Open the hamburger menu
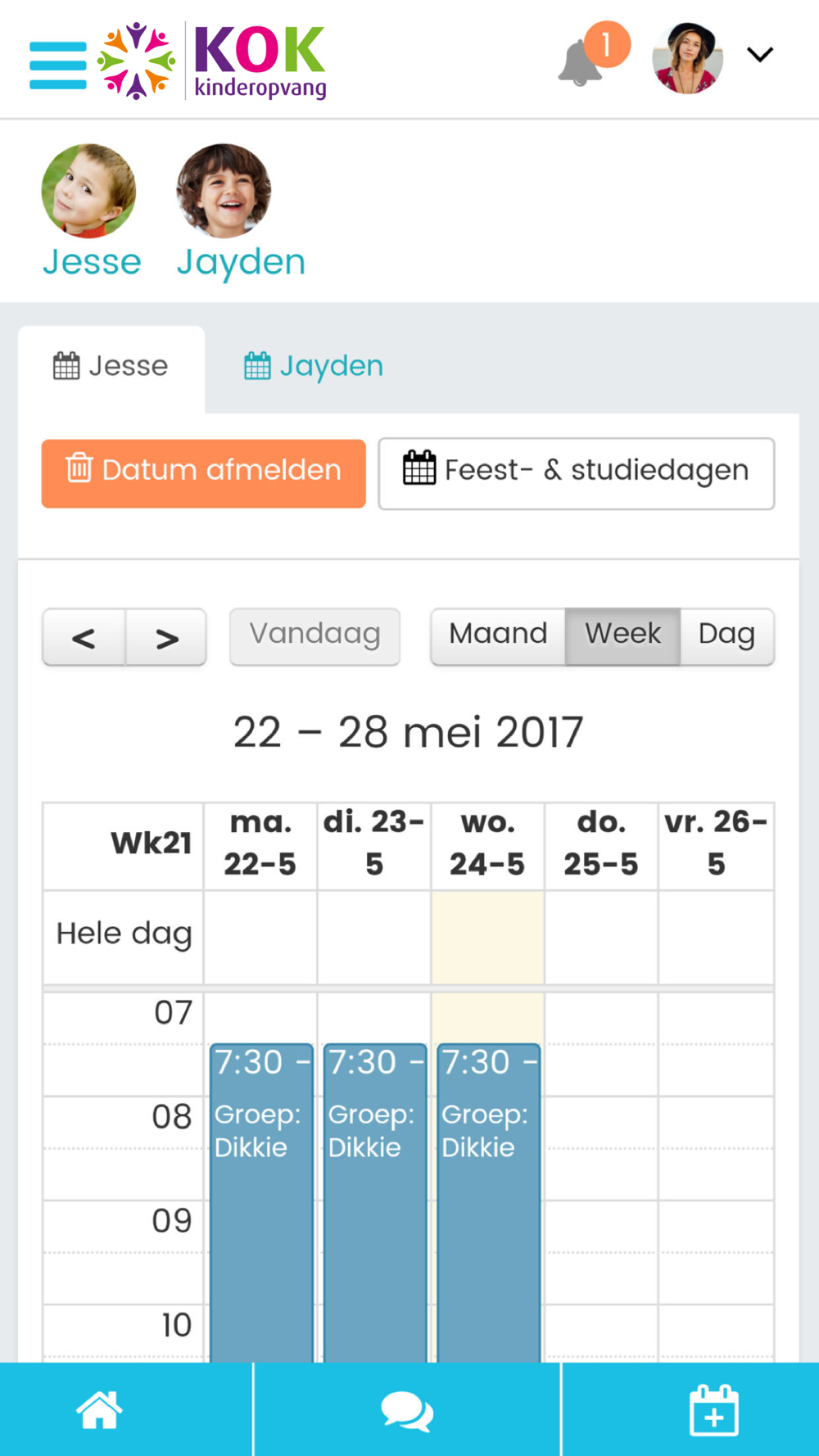This screenshot has height=1456, width=819. coord(58,65)
